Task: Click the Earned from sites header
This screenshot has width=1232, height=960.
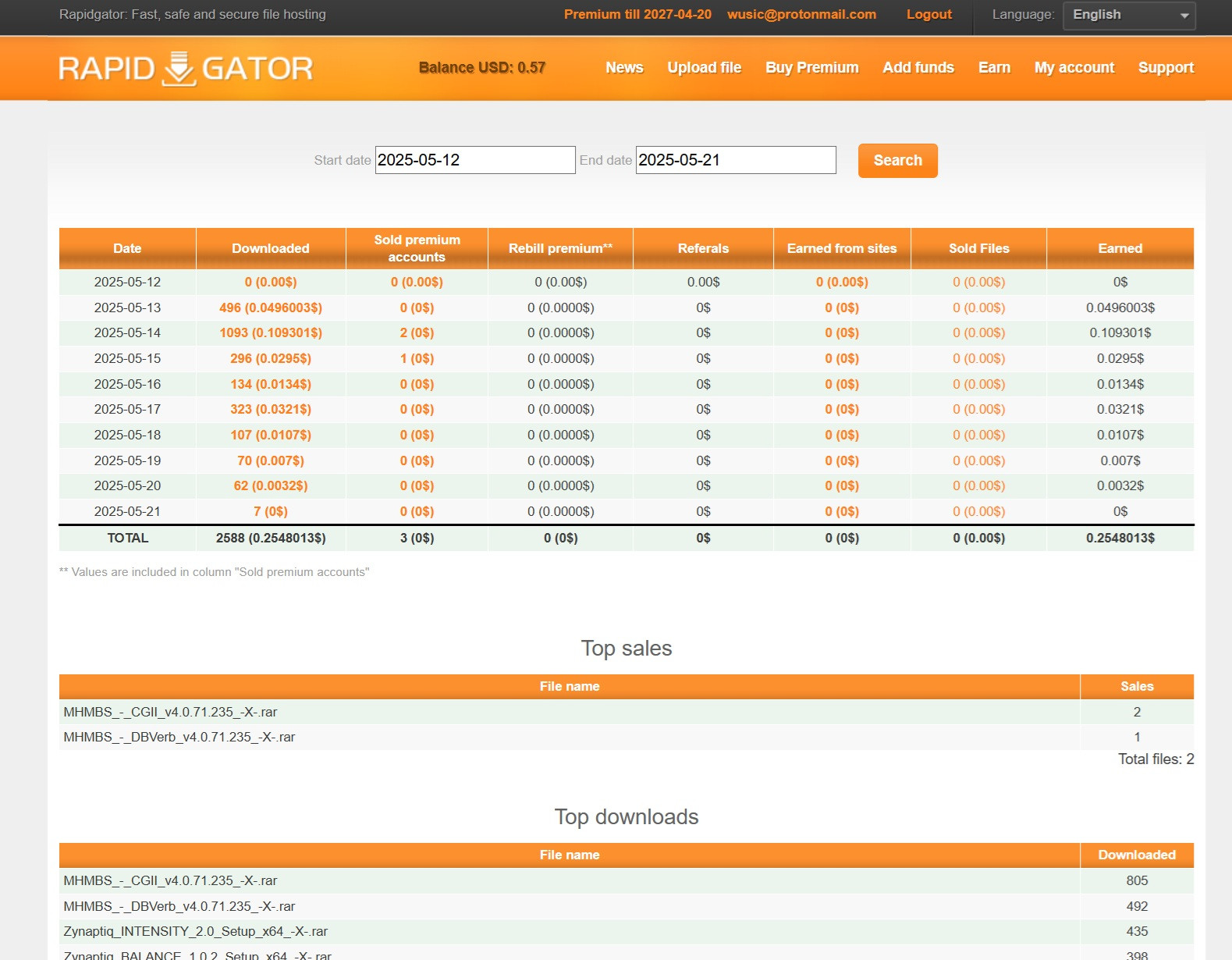Action: 842,248
